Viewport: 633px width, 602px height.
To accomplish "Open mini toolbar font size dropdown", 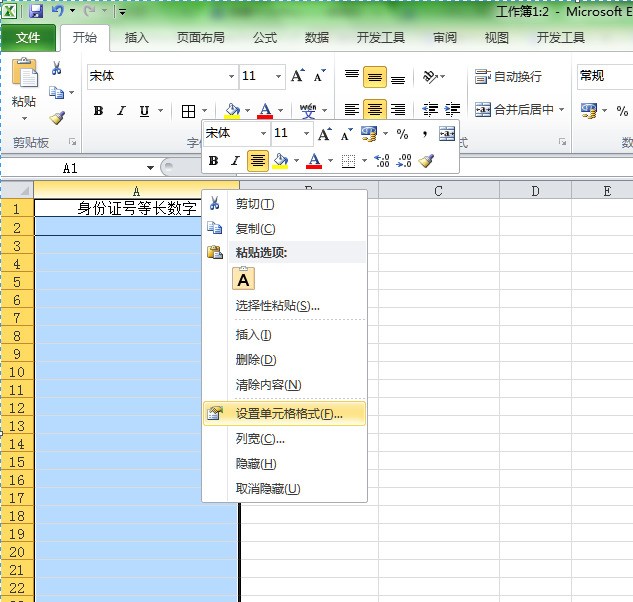I will click(x=306, y=134).
